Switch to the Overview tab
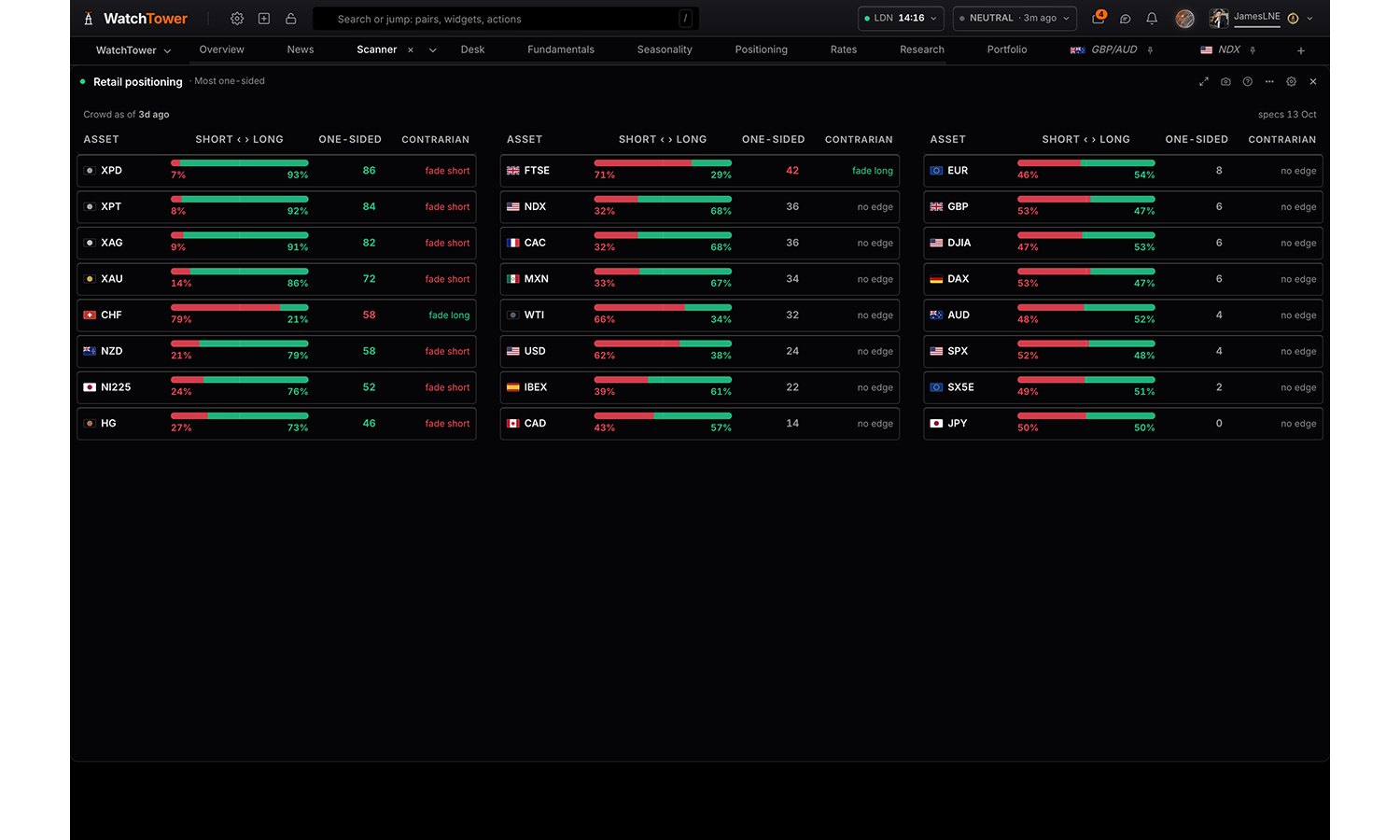The width and height of the screenshot is (1400, 840). [222, 49]
